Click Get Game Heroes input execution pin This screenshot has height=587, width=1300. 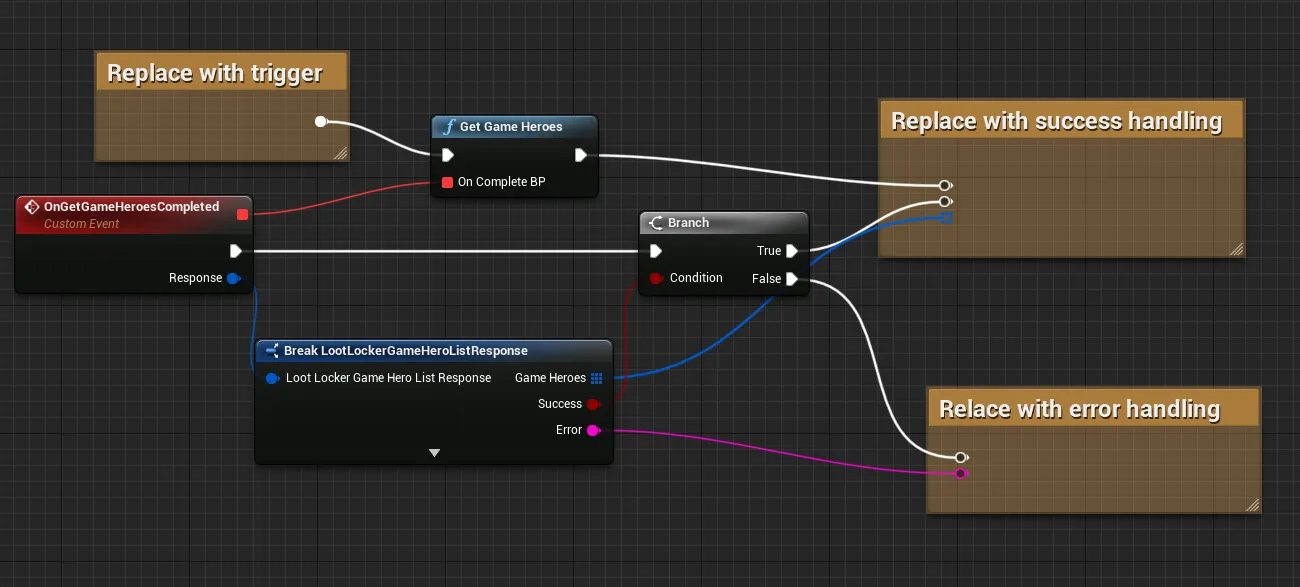pyautogui.click(x=448, y=155)
